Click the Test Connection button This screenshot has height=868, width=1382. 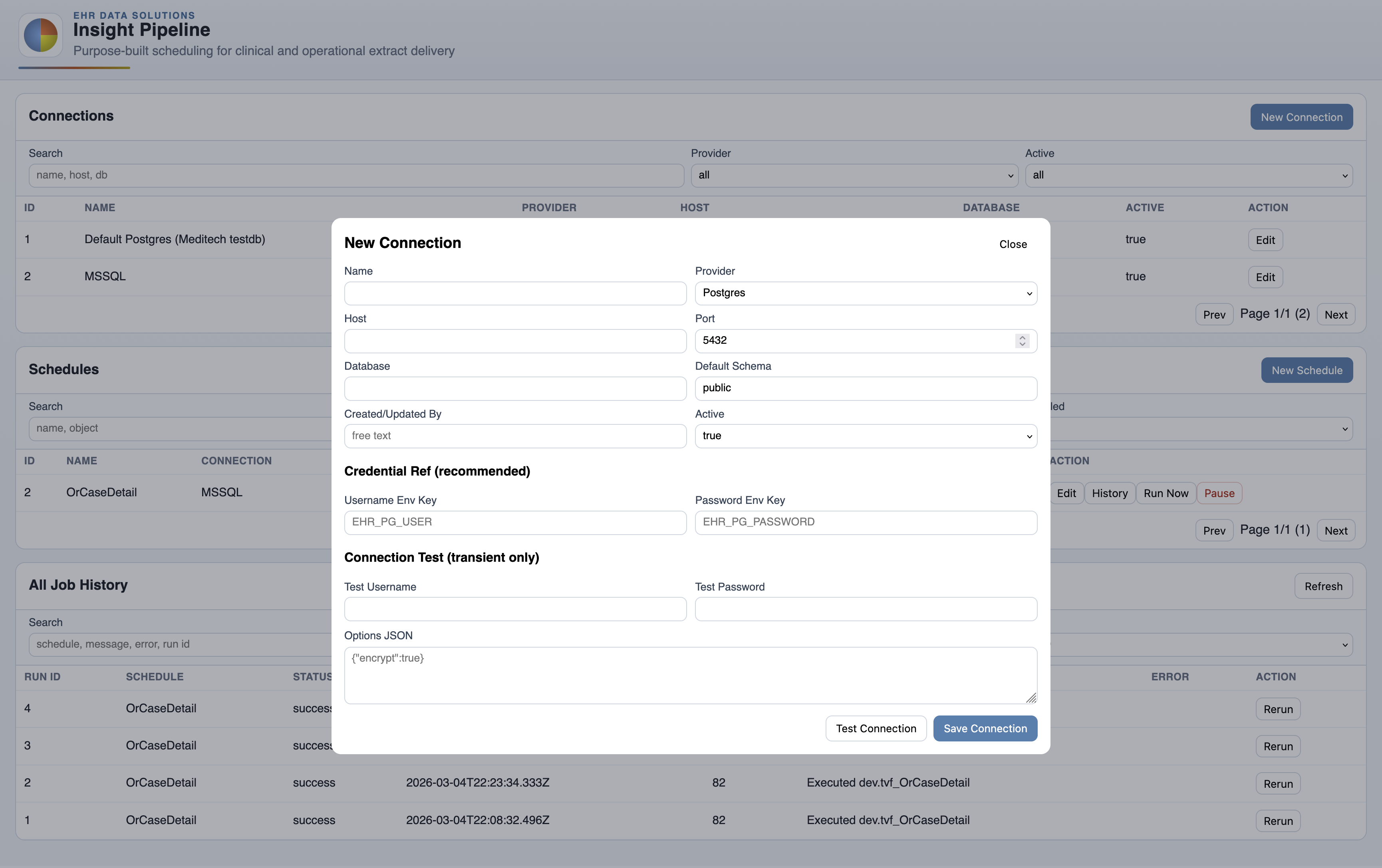point(876,728)
